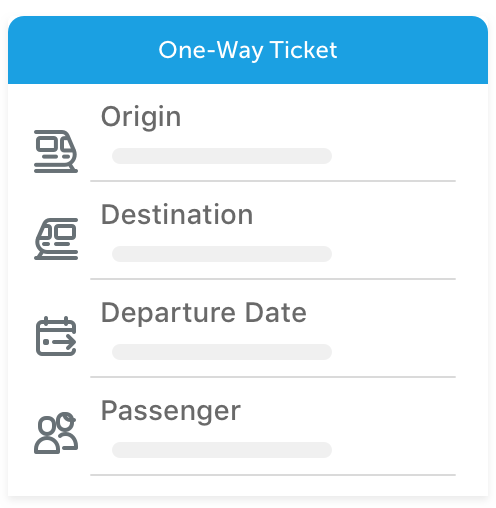Click the divider line under Origin
Viewport: 496px width, 508px height.
pyautogui.click(x=273, y=181)
